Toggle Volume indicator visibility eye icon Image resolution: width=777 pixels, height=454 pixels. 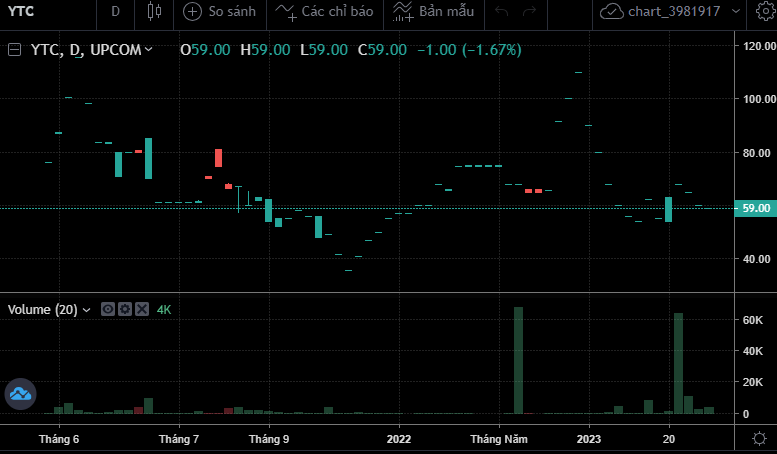pyautogui.click(x=108, y=310)
